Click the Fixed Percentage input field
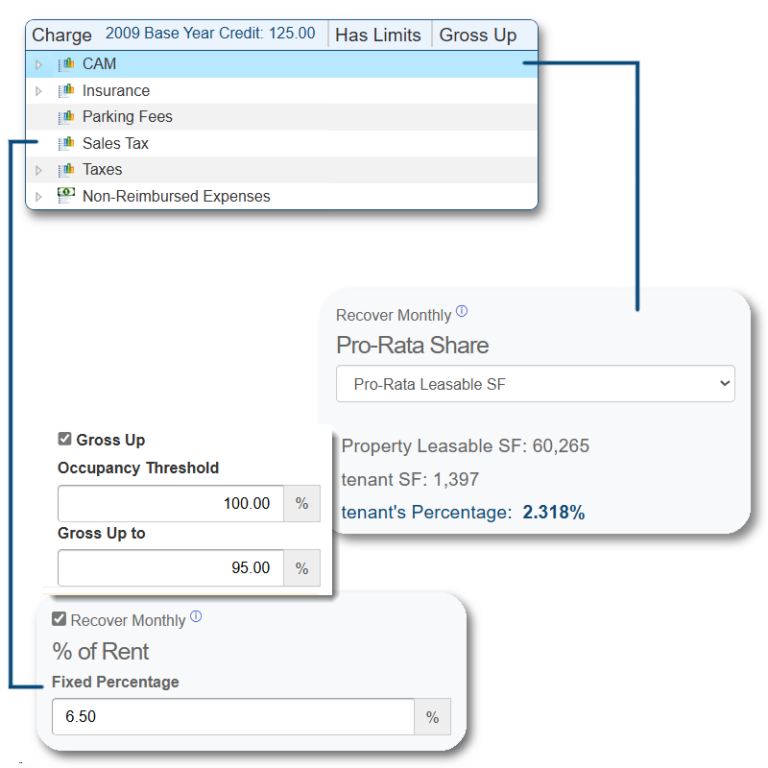The height and width of the screenshot is (768, 768). (x=233, y=717)
